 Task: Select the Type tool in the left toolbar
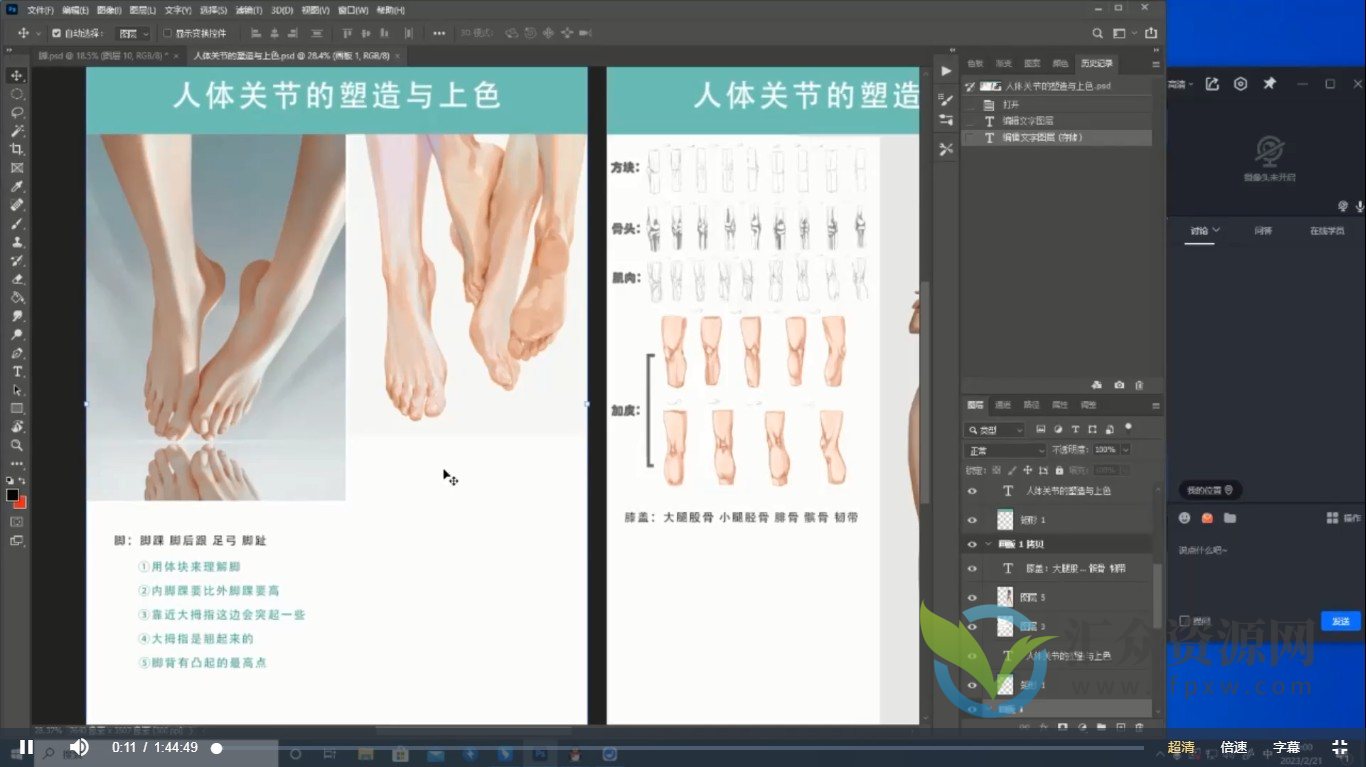click(15, 371)
